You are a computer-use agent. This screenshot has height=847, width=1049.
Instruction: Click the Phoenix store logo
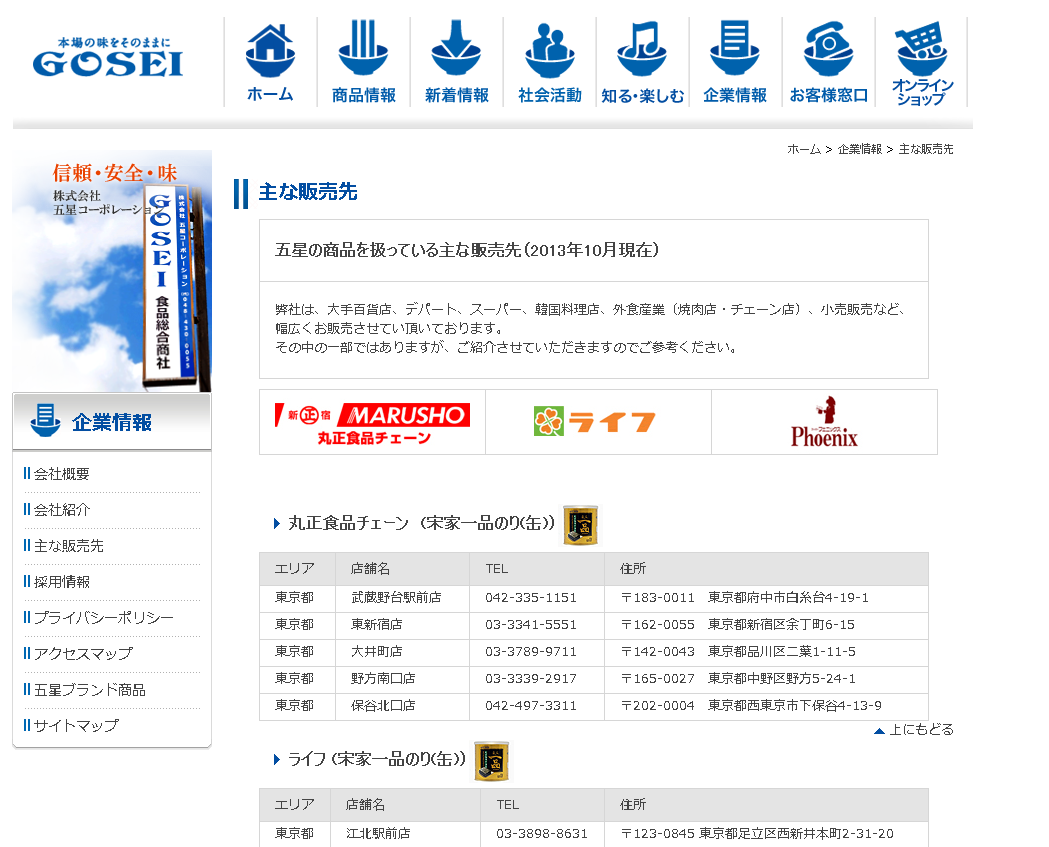pyautogui.click(x=824, y=422)
